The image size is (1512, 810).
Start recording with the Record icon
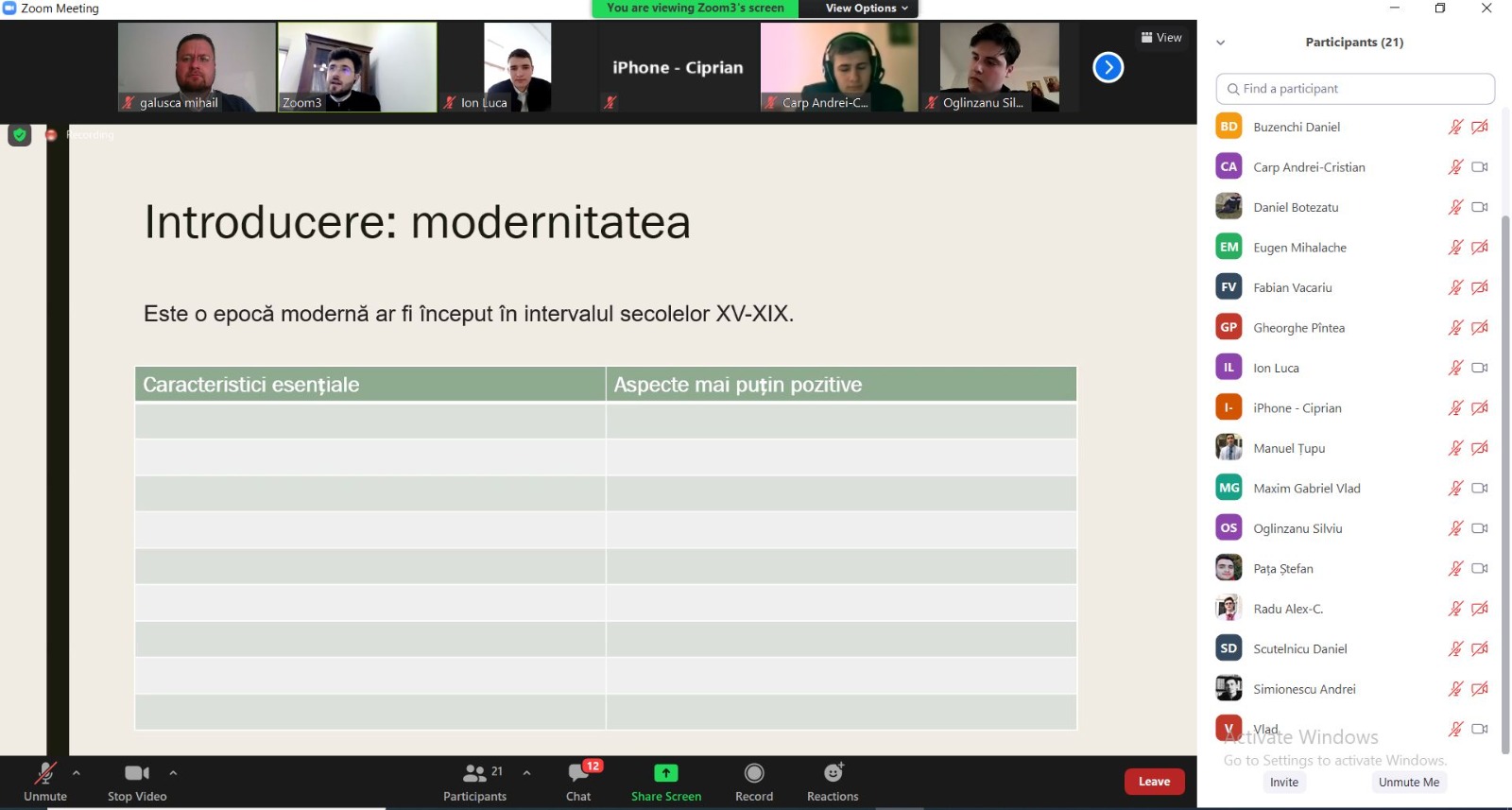coord(754,773)
